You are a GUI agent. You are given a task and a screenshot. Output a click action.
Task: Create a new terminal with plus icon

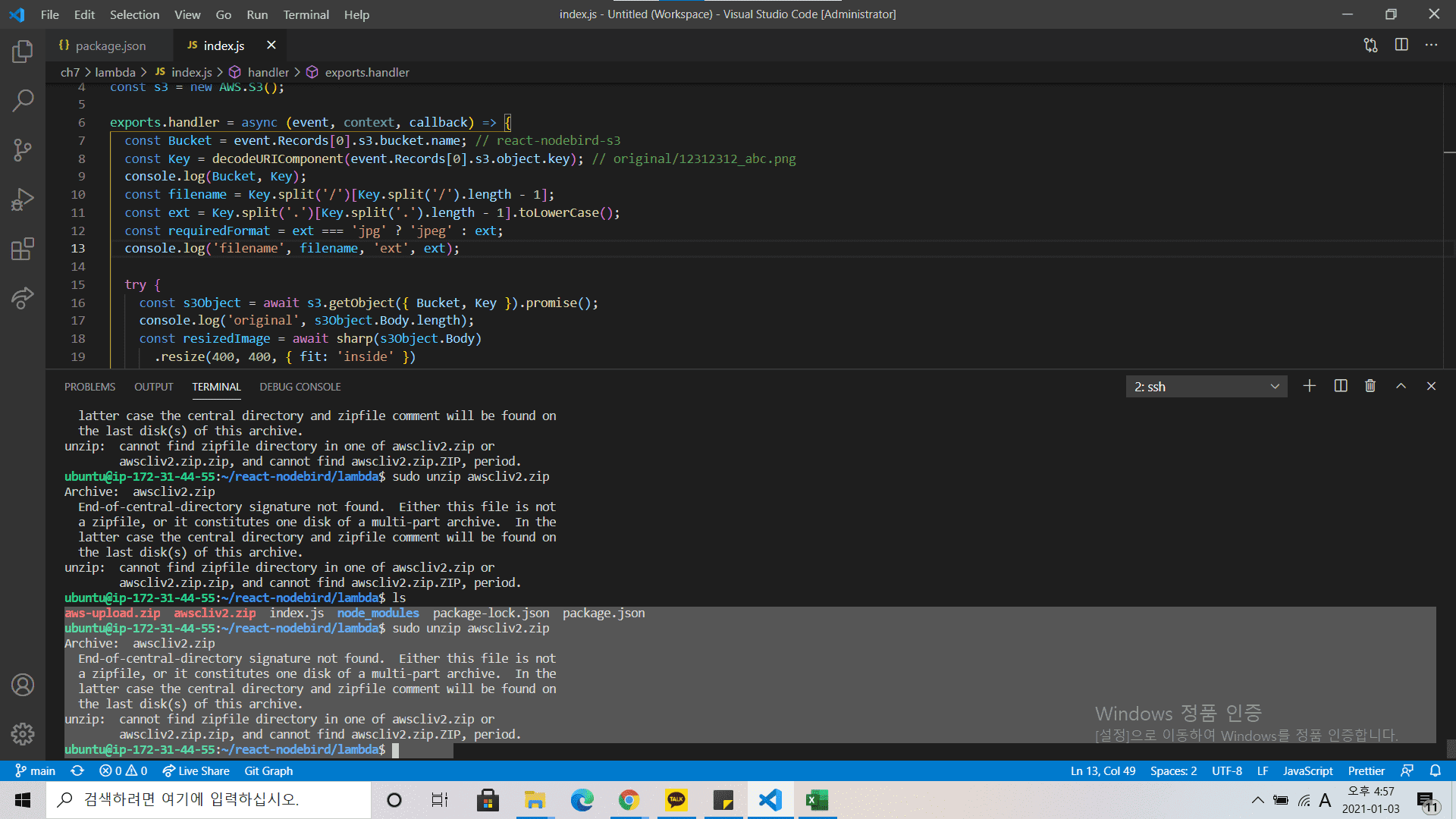(x=1310, y=386)
